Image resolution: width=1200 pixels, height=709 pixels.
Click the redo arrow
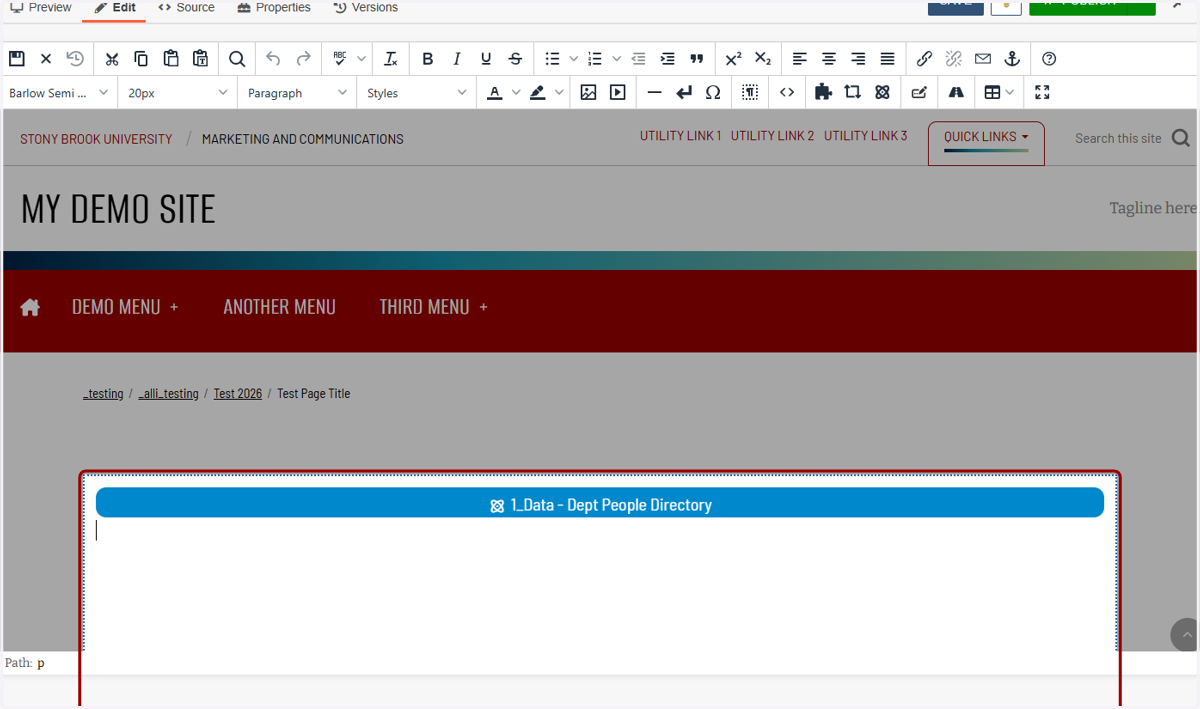pyautogui.click(x=303, y=59)
